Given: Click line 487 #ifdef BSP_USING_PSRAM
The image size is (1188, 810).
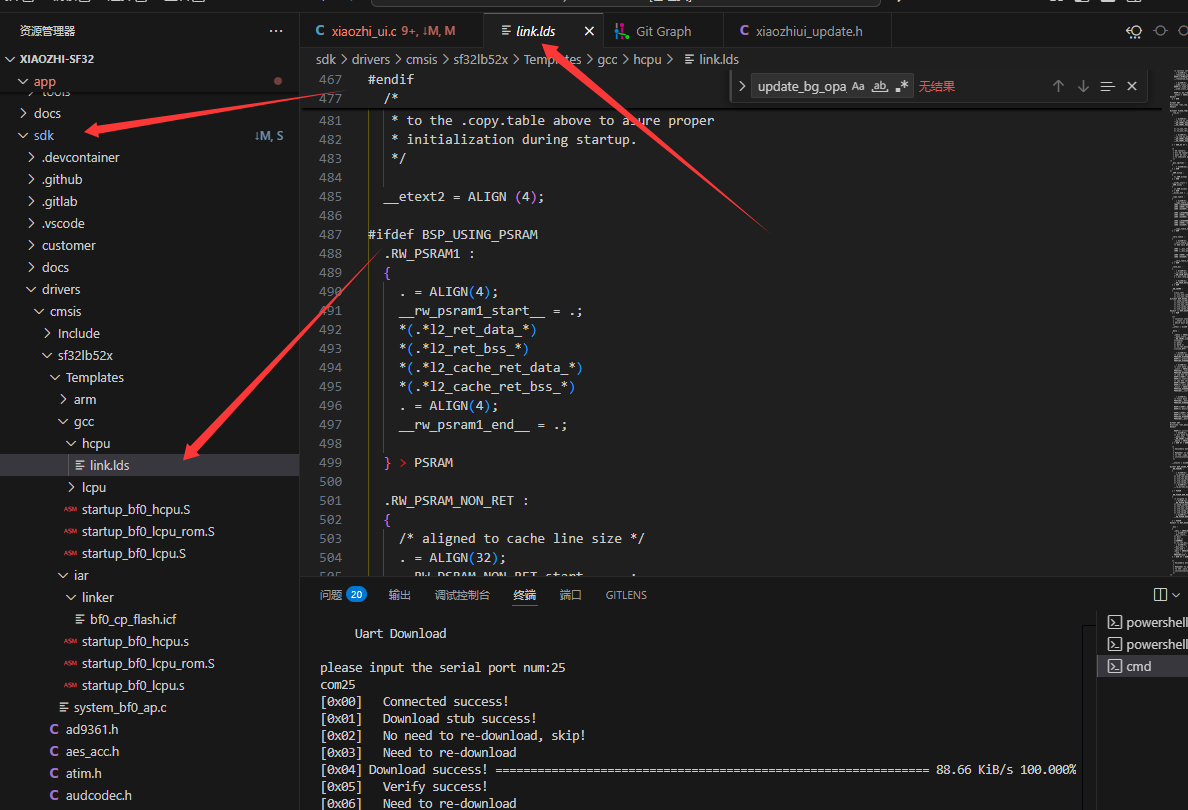Looking at the screenshot, I should [452, 234].
